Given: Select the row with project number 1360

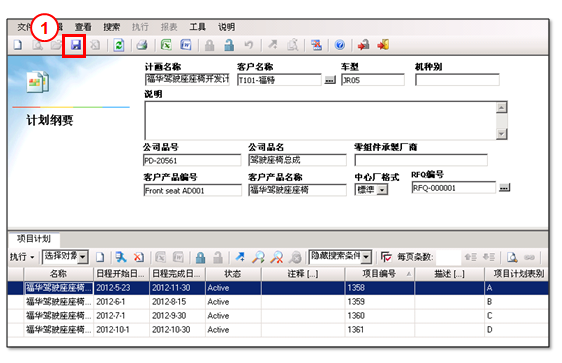Looking at the screenshot, I should point(278,316).
